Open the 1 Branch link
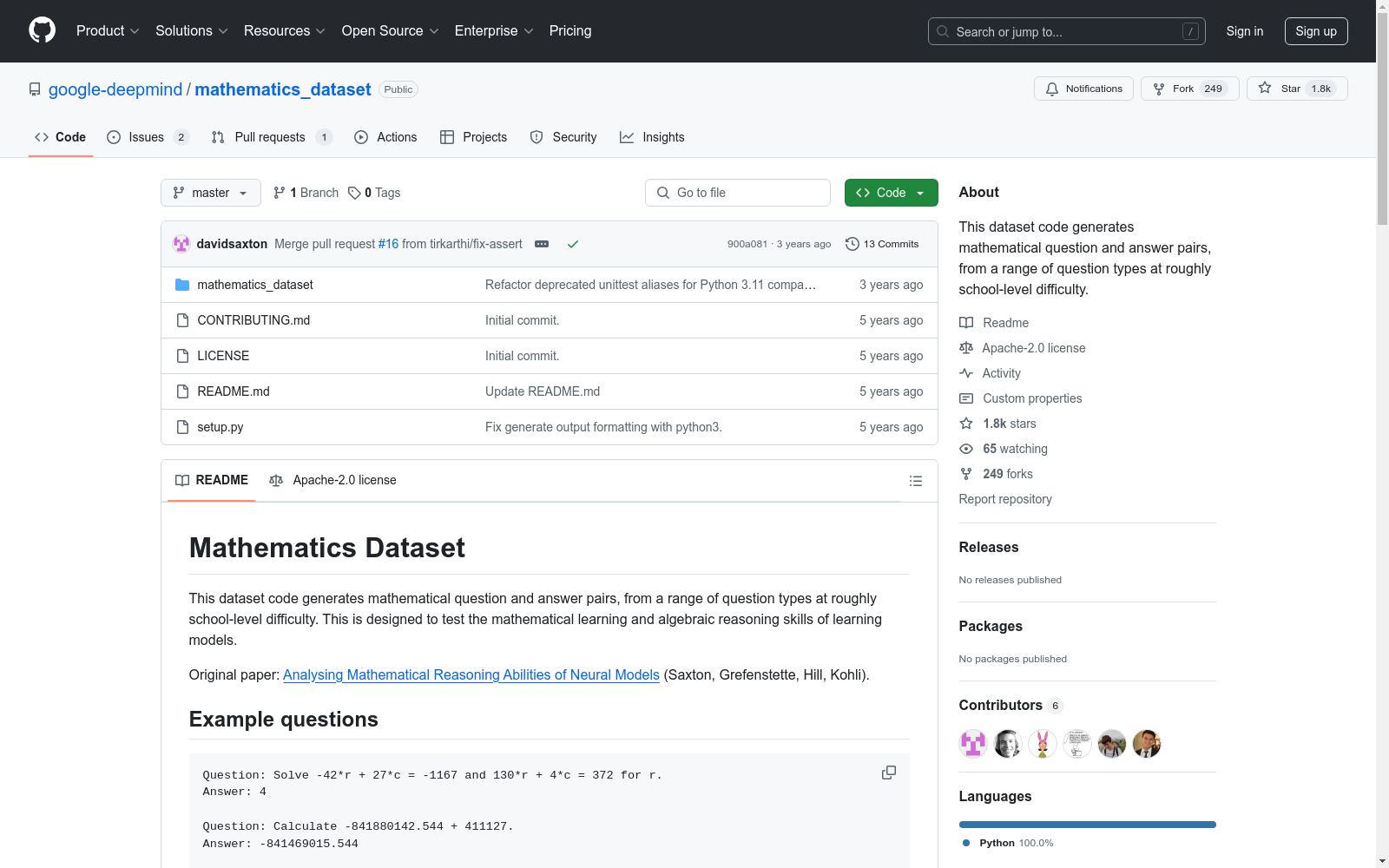This screenshot has width=1389, height=868. point(306,193)
